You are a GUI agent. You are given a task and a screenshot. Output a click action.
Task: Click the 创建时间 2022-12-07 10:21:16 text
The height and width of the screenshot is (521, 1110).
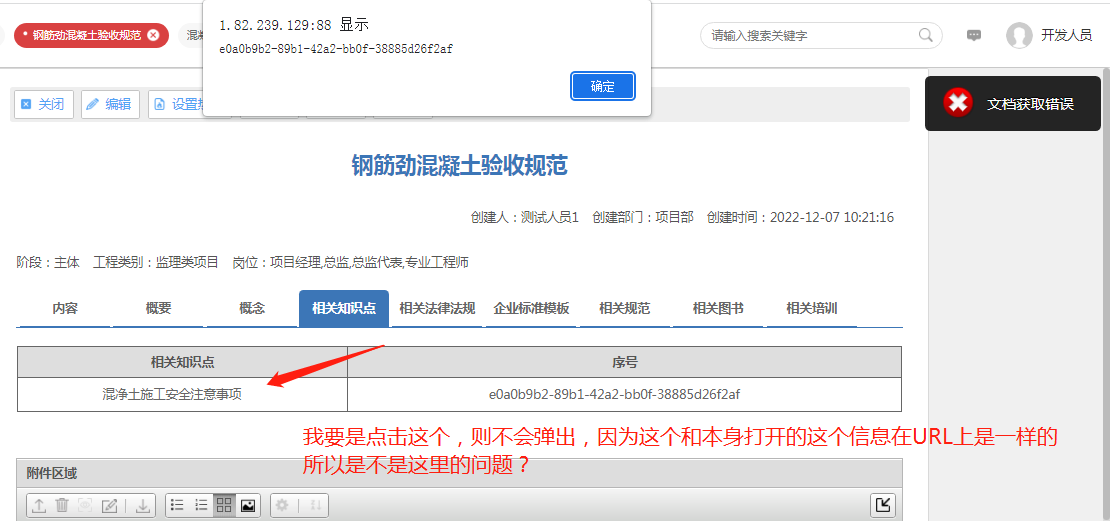pyautogui.click(x=800, y=217)
